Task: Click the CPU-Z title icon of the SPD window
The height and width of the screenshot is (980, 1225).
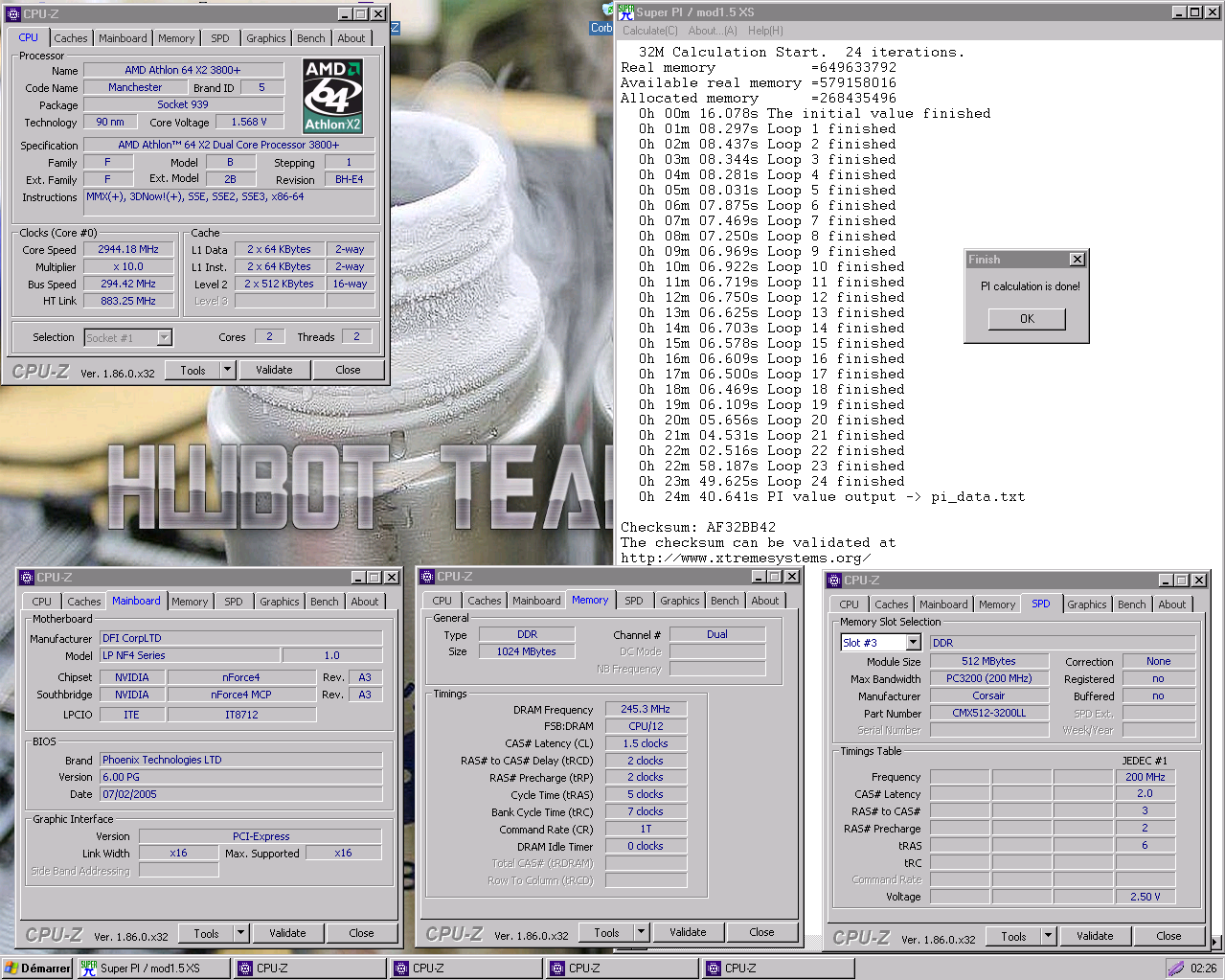Action: [x=834, y=581]
